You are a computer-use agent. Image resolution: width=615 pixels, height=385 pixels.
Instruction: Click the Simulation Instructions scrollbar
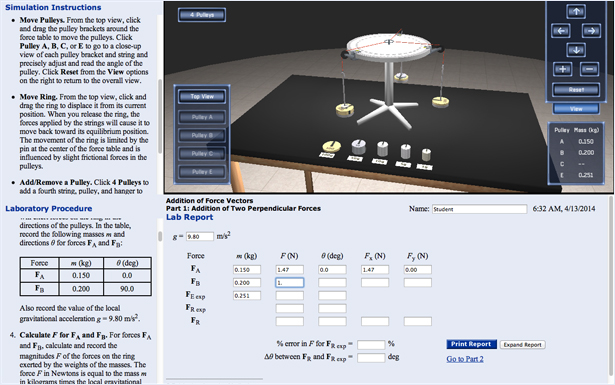(160, 116)
